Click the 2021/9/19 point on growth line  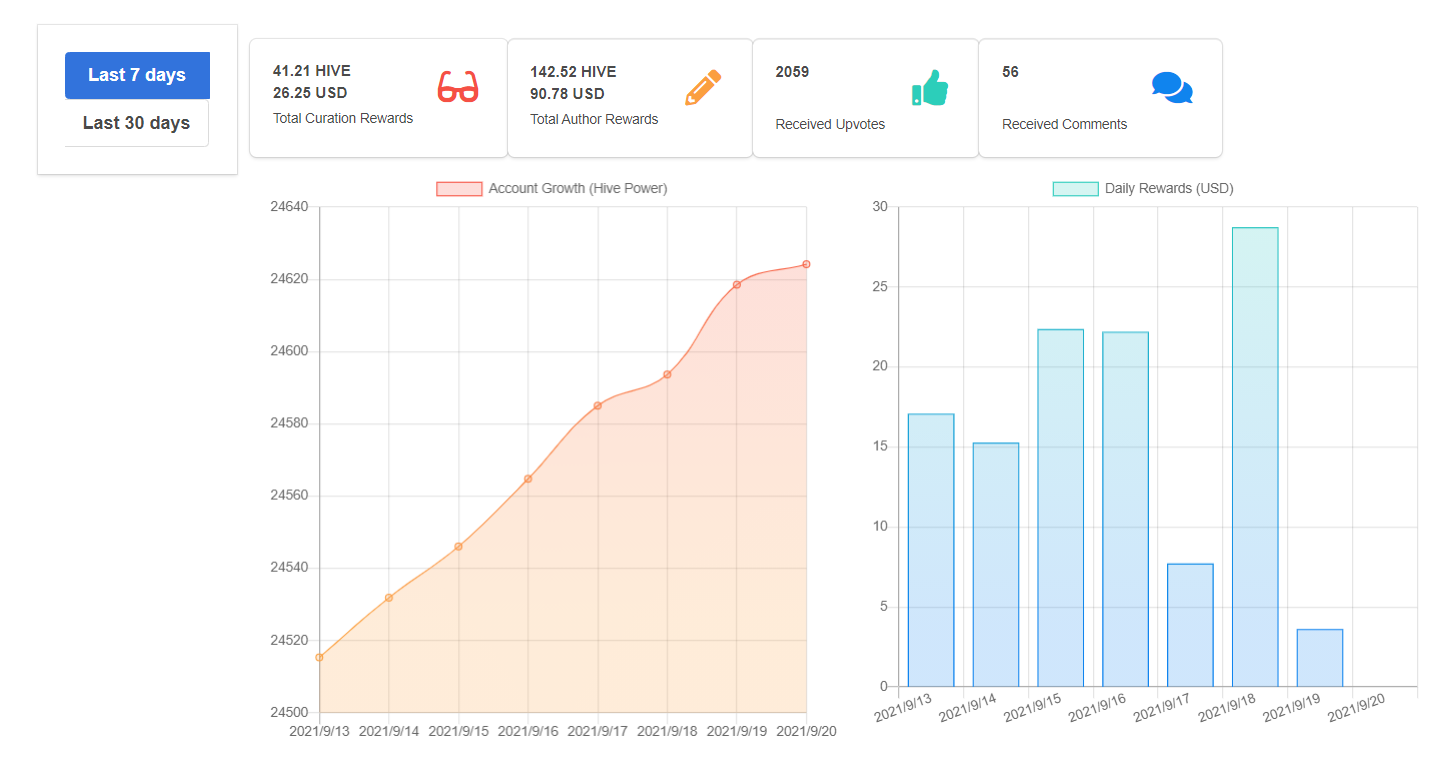click(x=737, y=285)
